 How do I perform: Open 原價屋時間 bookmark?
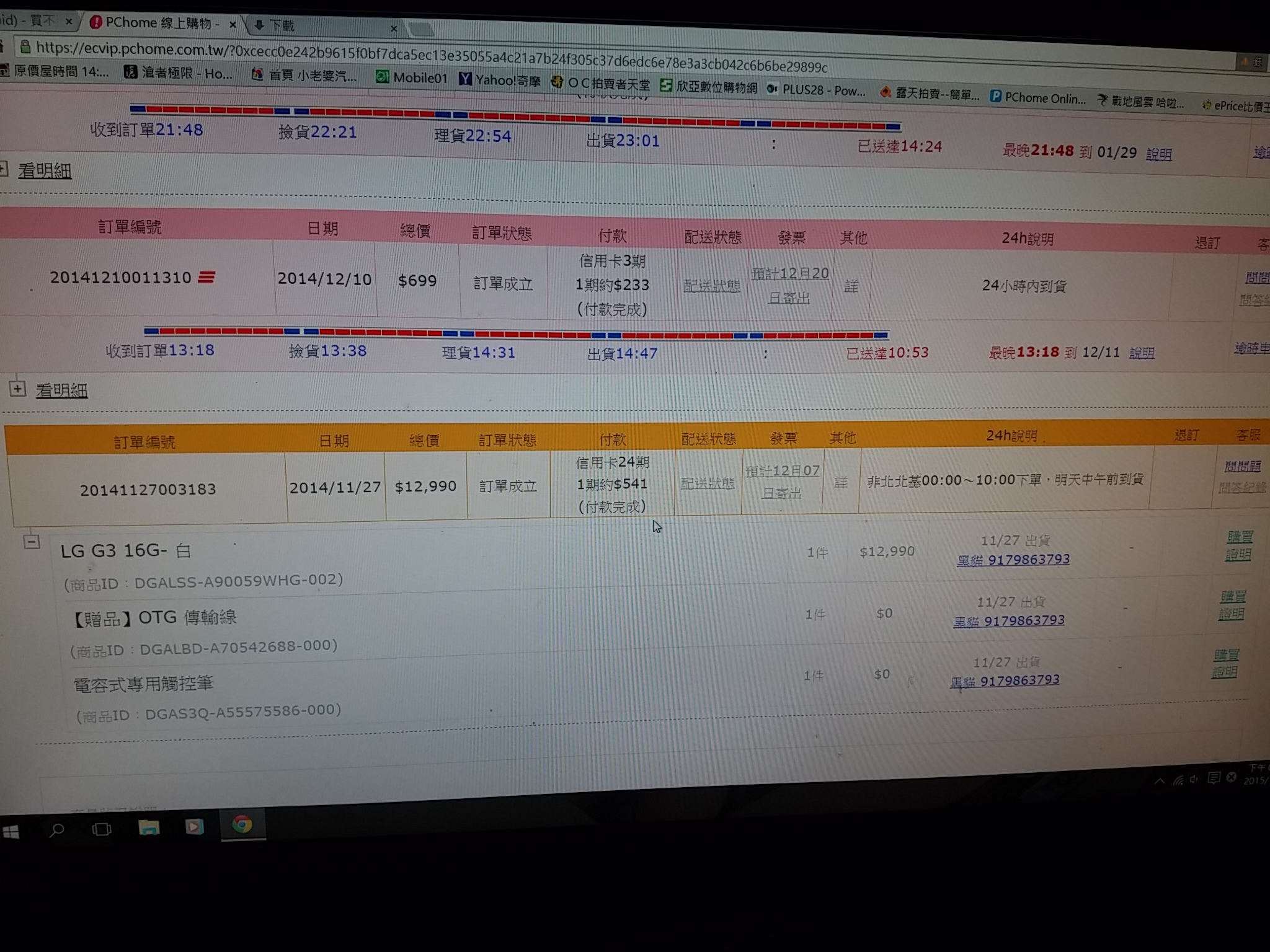coord(55,71)
